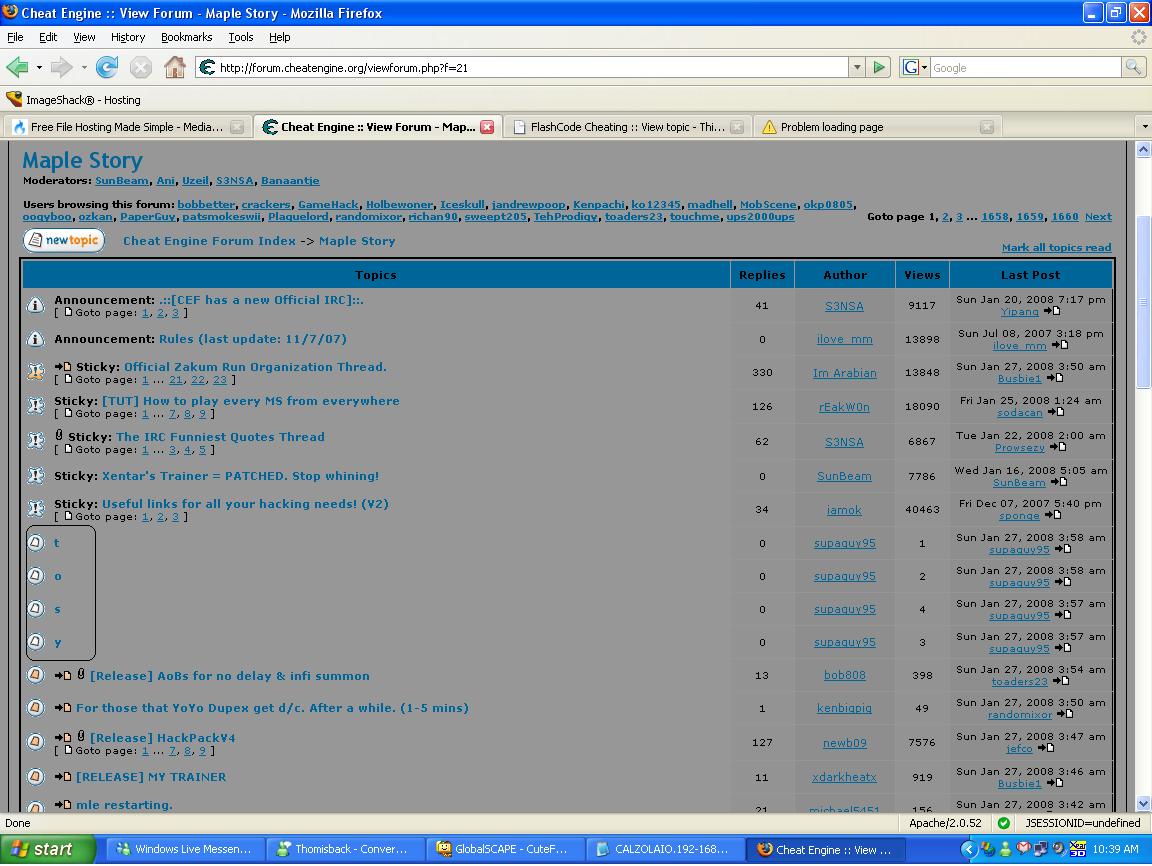Click the Forward arrow in the toolbar
The width and height of the screenshot is (1152, 866).
click(x=62, y=68)
